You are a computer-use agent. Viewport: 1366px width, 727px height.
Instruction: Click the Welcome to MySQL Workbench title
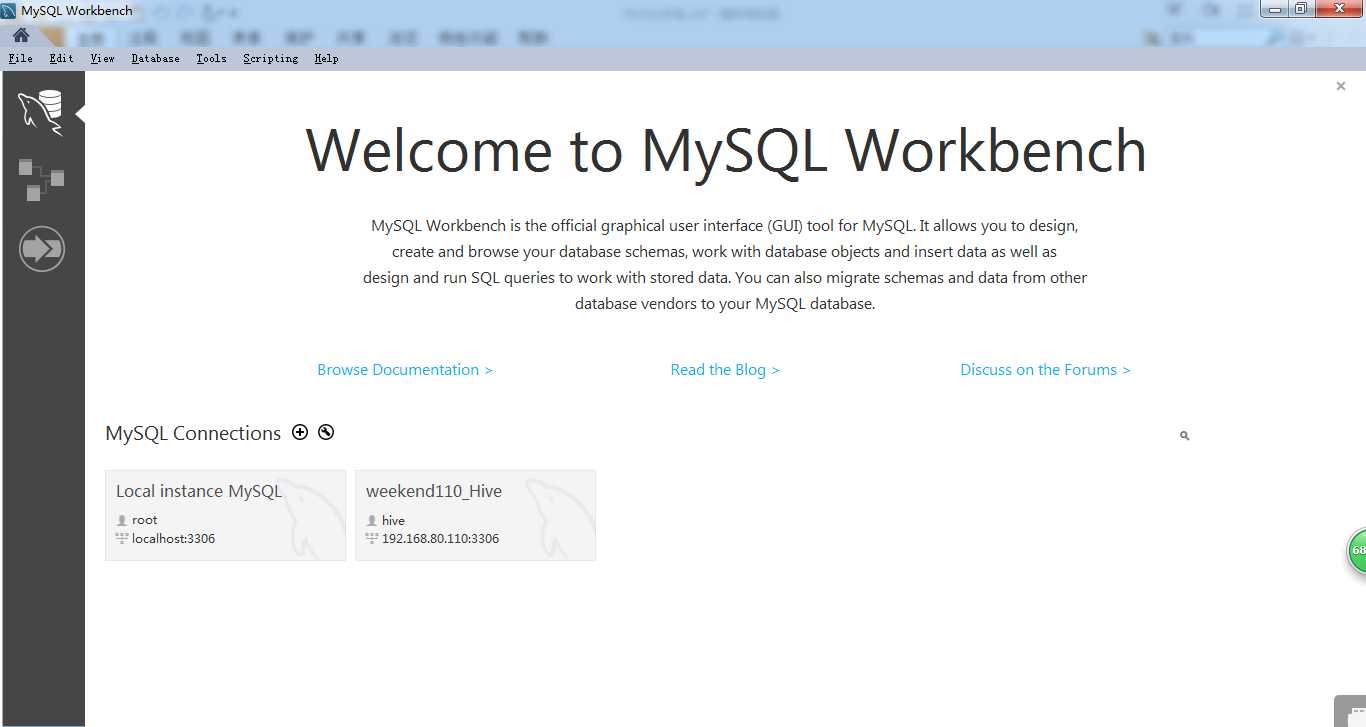726,151
